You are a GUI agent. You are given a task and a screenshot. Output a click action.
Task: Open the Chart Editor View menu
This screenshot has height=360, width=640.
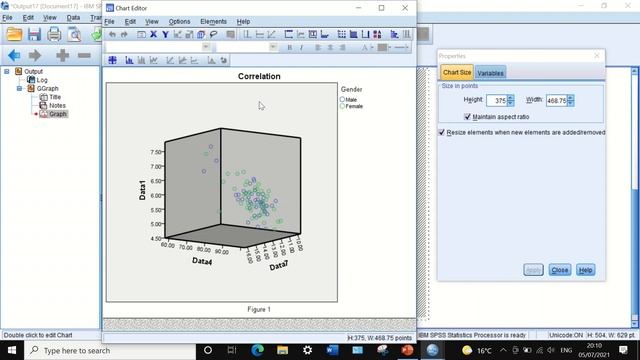[152, 22]
